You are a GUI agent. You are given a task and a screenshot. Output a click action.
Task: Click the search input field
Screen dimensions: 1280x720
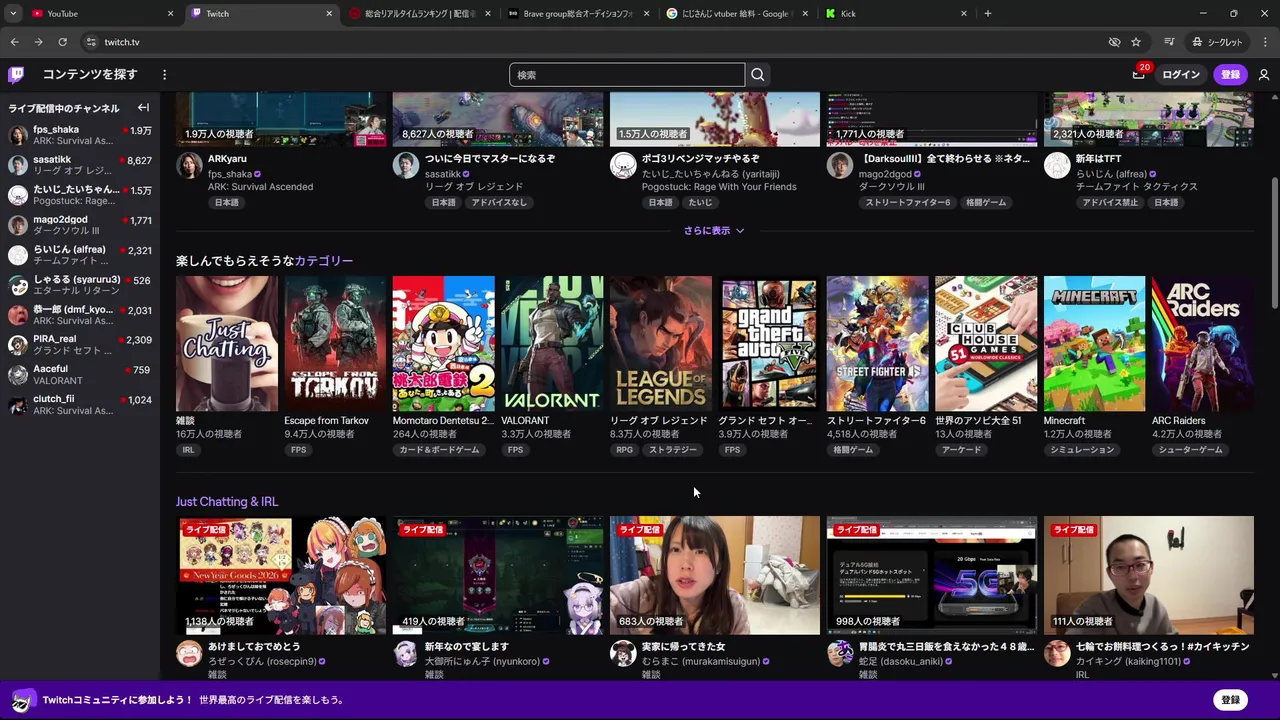click(627, 75)
